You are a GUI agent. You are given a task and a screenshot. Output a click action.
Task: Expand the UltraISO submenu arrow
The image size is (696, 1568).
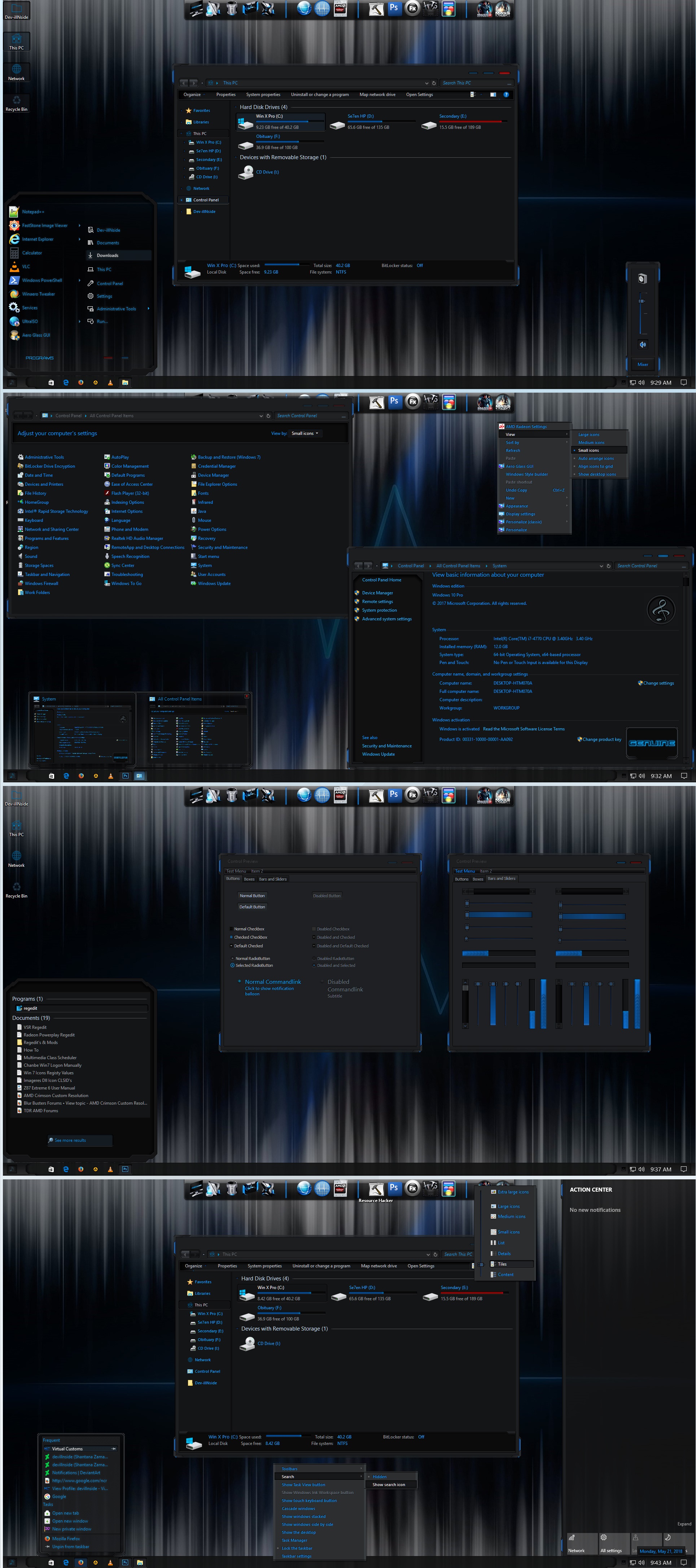pyautogui.click(x=80, y=322)
